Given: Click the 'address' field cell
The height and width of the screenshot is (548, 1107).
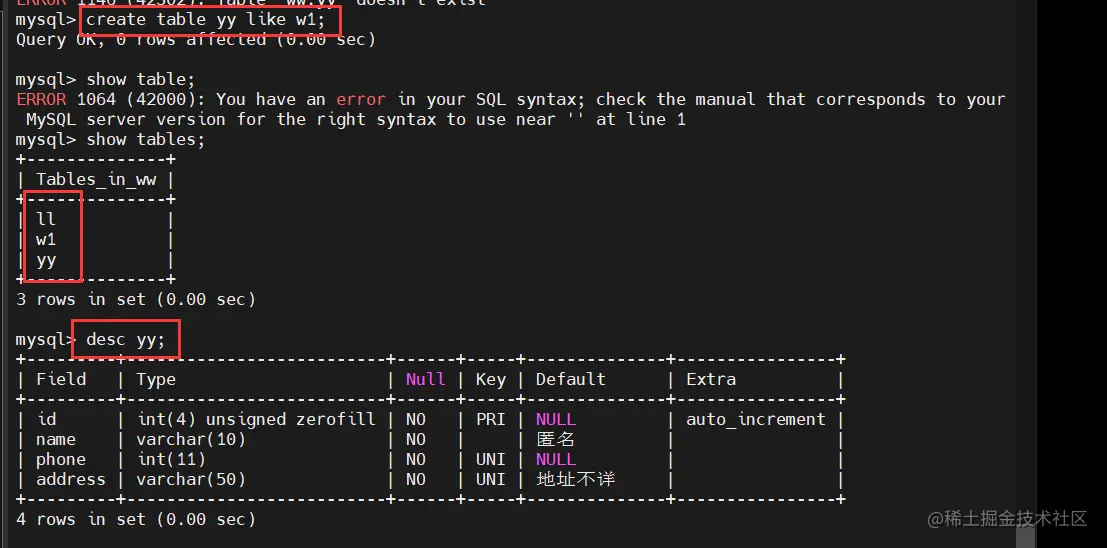Looking at the screenshot, I should (71, 480).
